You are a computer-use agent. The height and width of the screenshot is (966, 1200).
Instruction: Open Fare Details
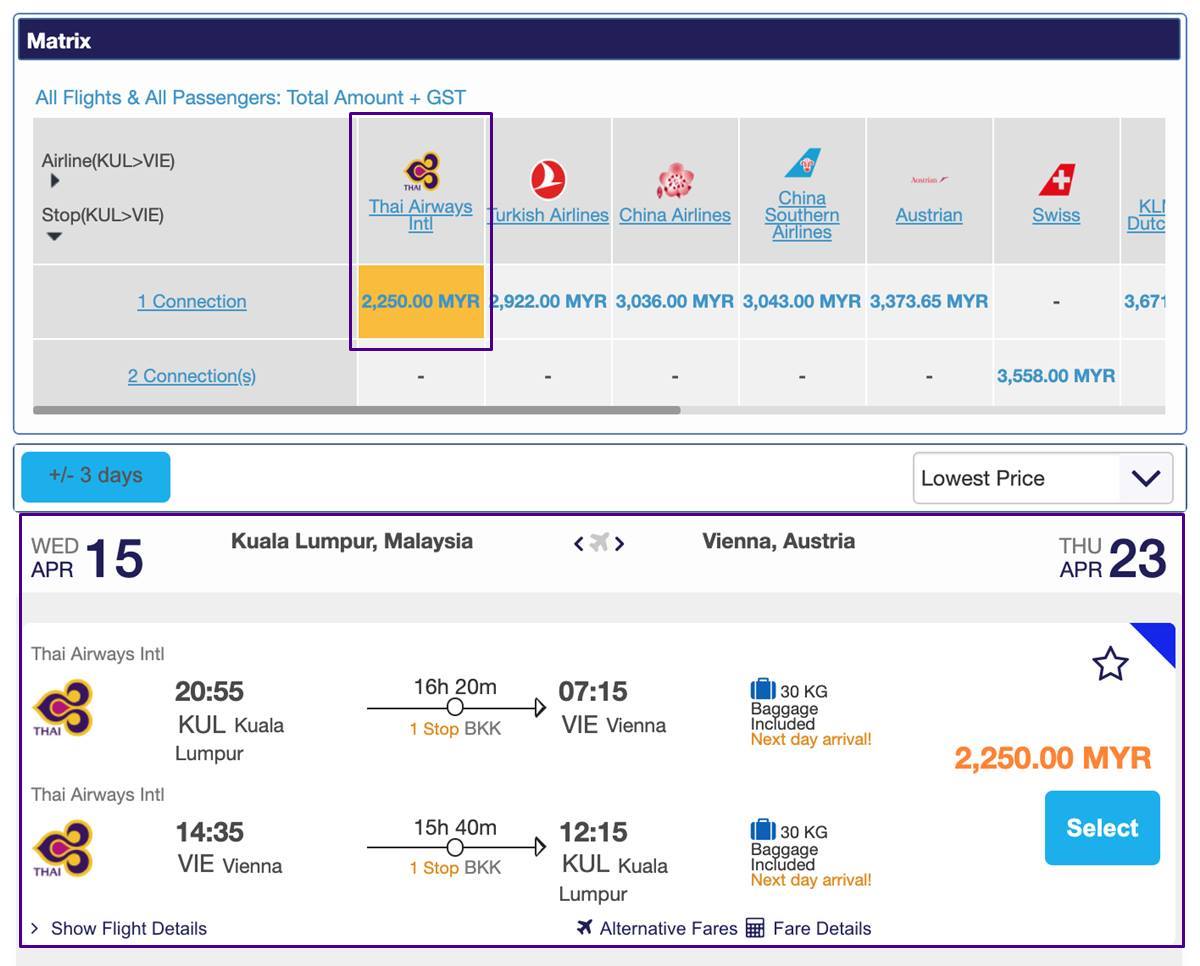coord(822,929)
